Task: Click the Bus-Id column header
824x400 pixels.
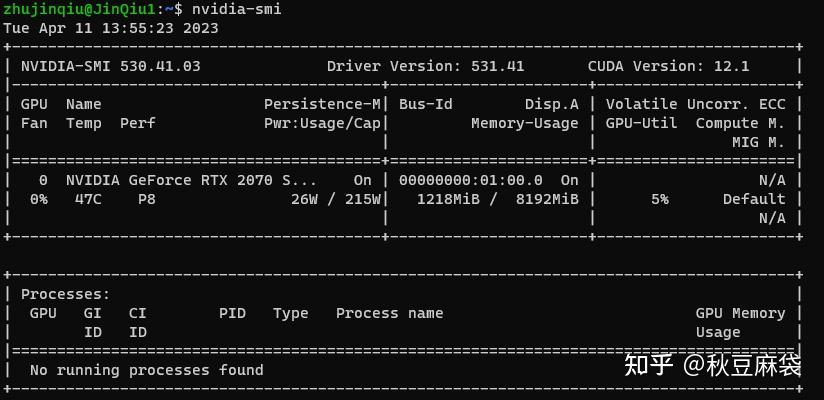Action: [426, 104]
